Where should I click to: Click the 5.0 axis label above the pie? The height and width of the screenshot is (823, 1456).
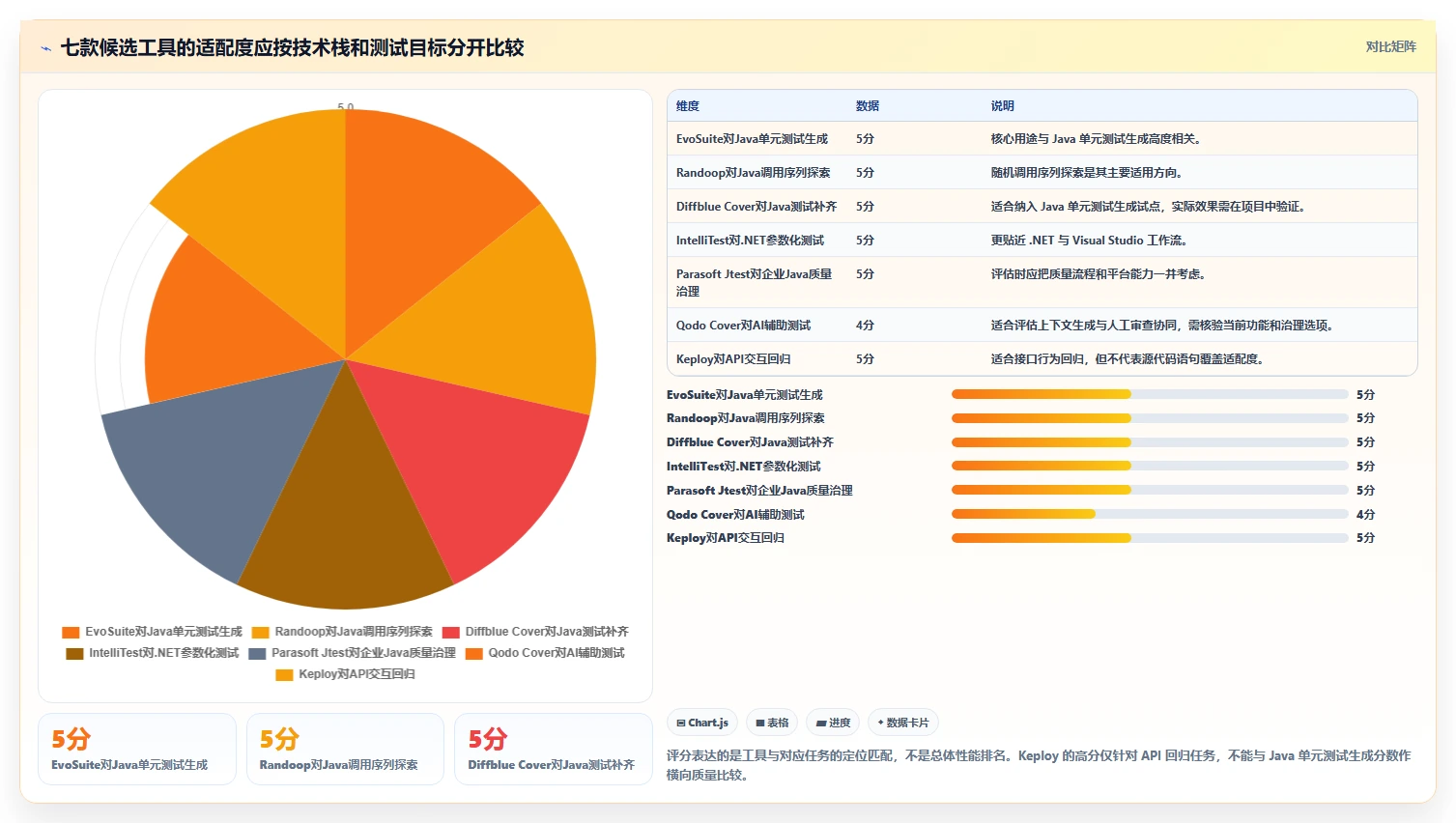345,106
